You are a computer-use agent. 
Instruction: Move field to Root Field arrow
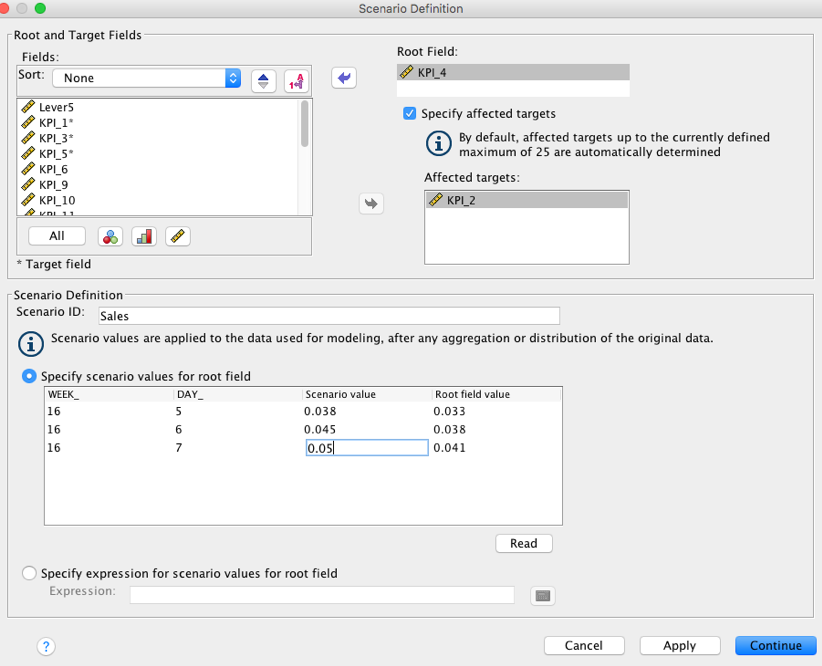(x=344, y=78)
